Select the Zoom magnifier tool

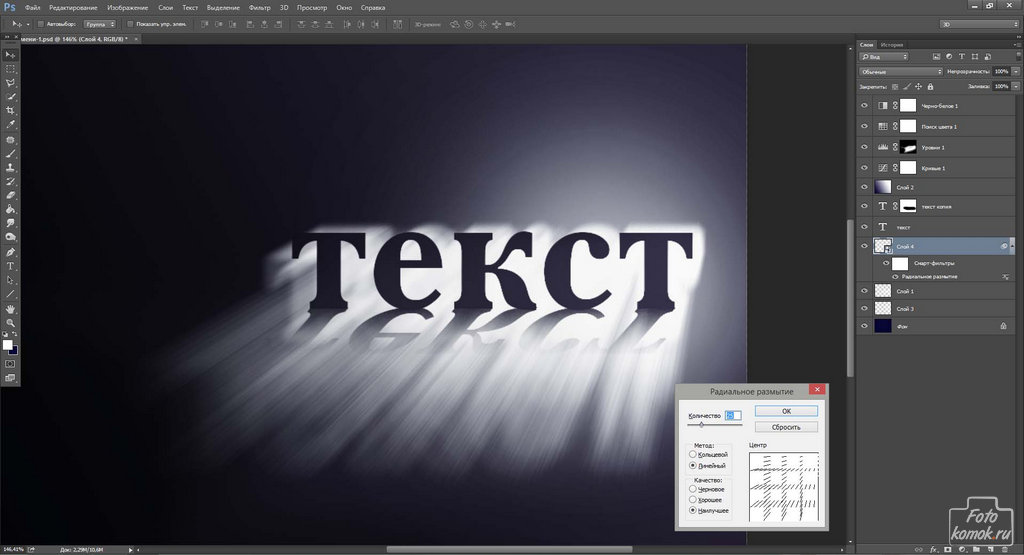click(x=10, y=323)
